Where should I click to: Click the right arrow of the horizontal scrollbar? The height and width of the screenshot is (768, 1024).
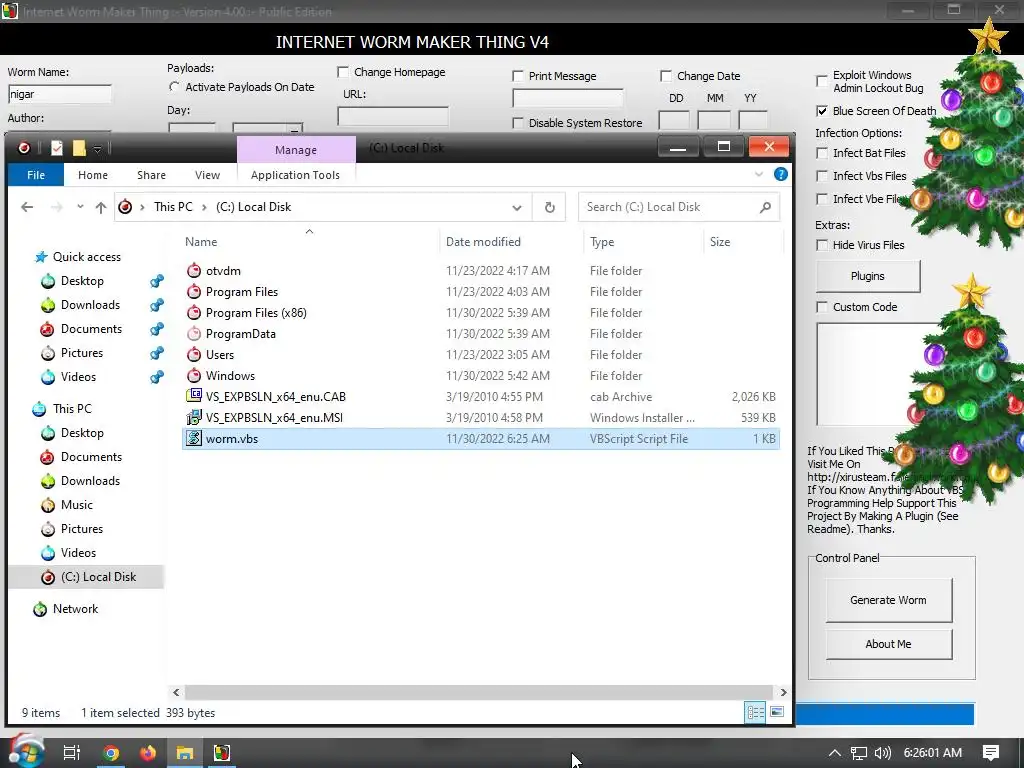tap(783, 692)
